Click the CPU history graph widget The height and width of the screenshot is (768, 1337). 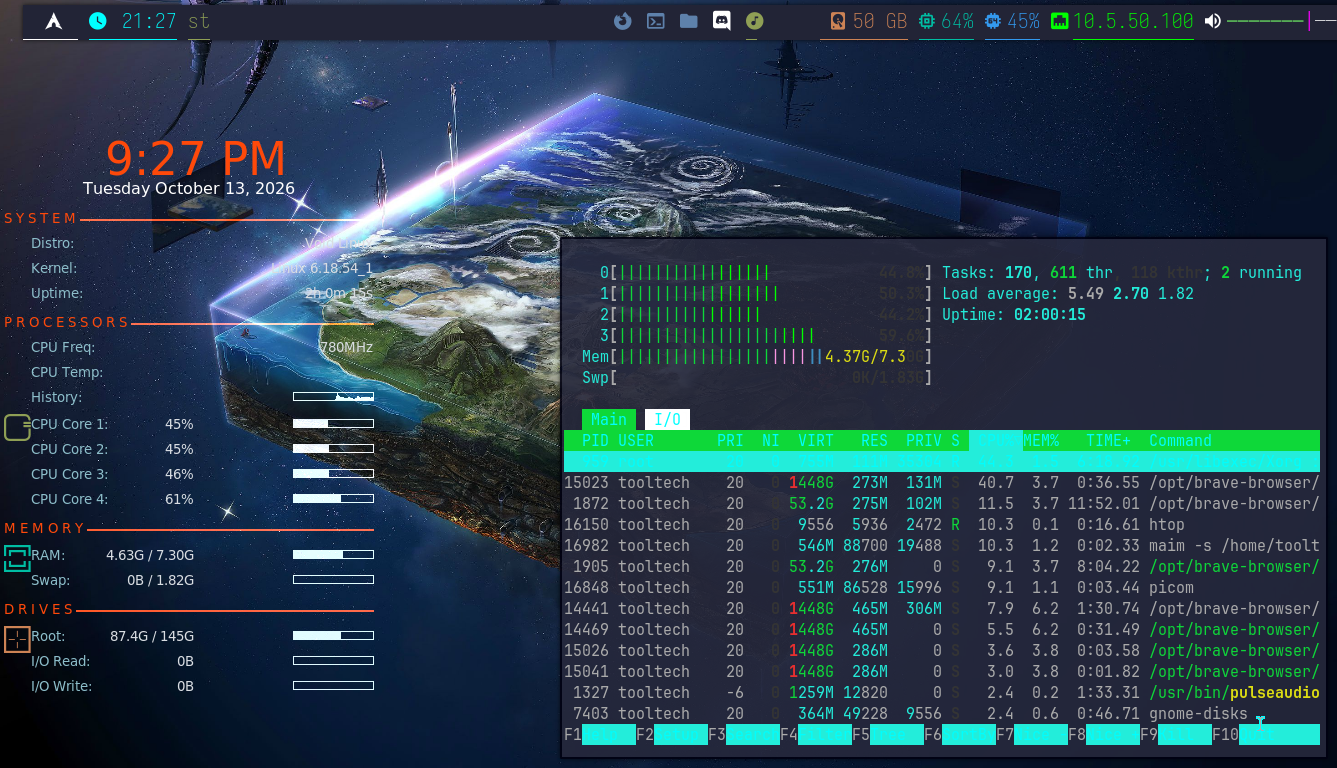[333, 397]
